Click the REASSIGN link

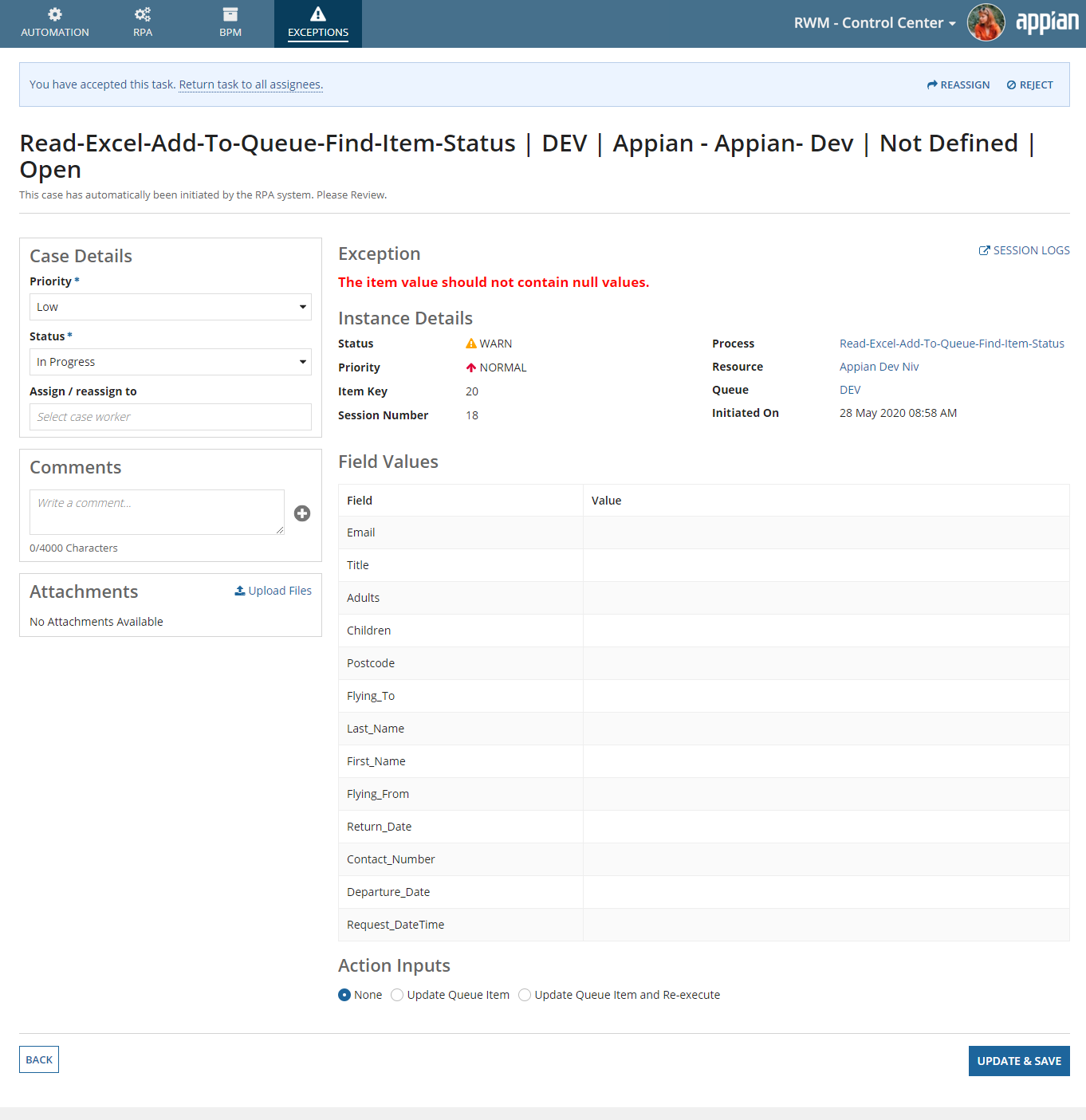click(958, 85)
